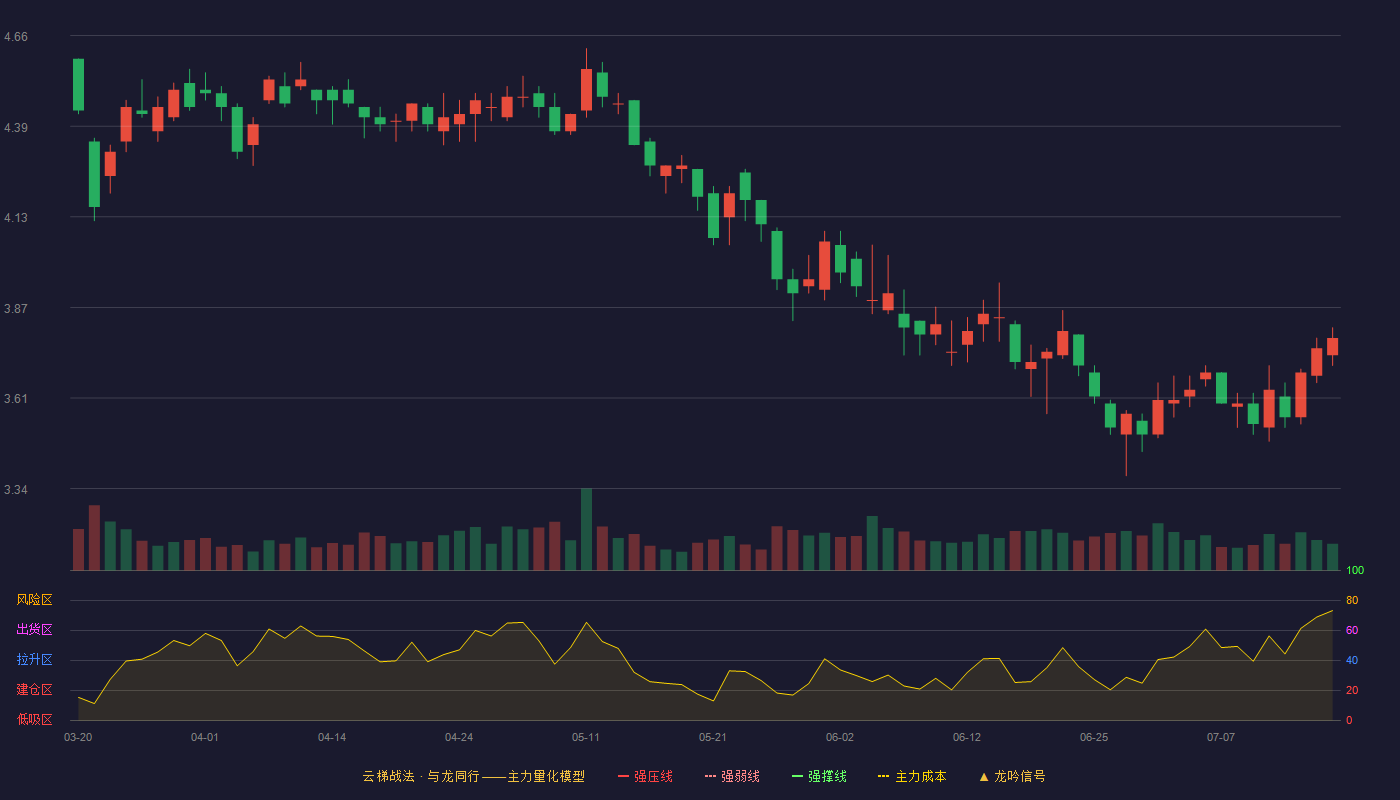Click the indicator scale value 0
1400x800 pixels.
coord(1349,720)
